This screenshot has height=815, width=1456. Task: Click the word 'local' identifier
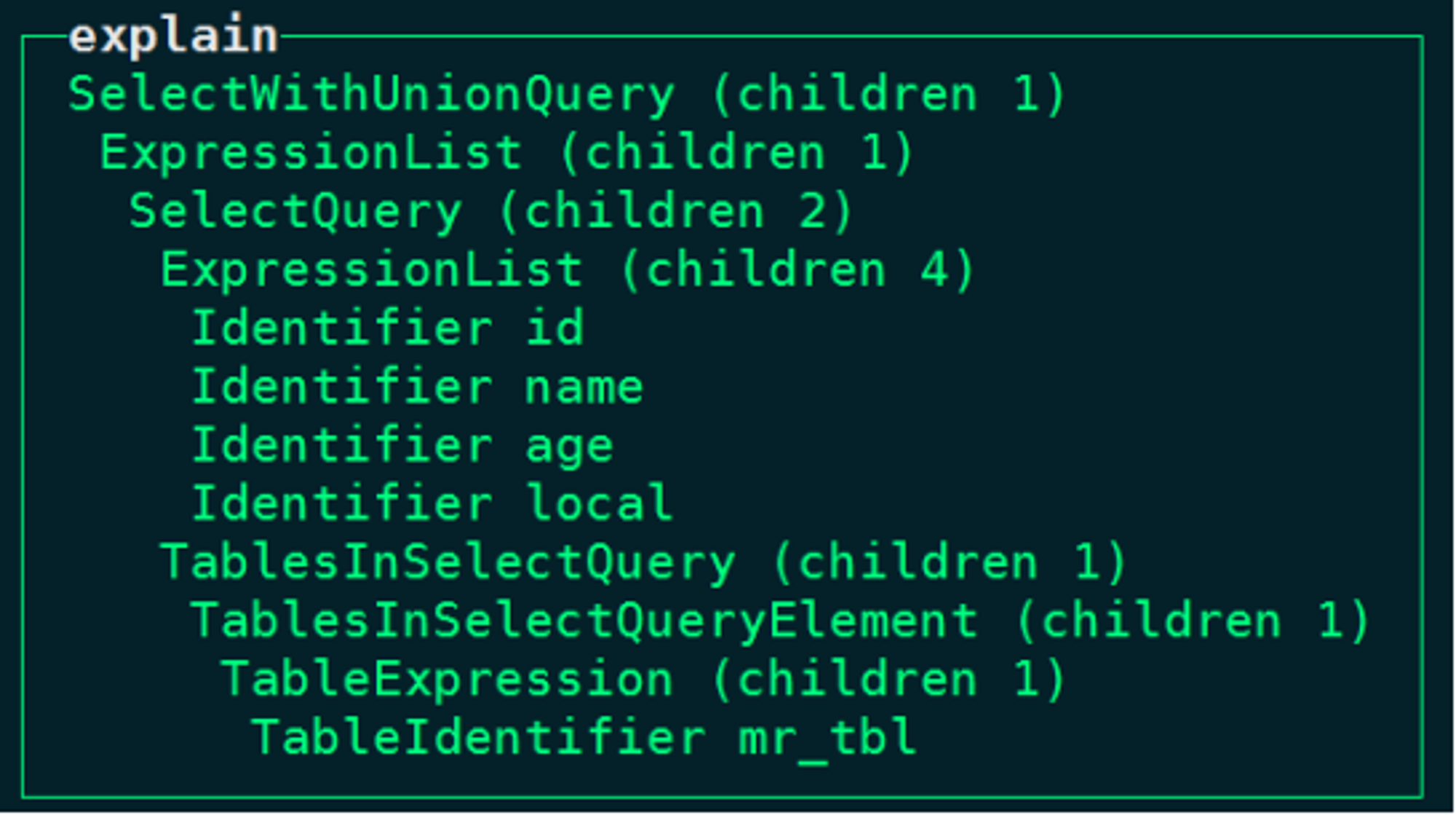[x=600, y=504]
